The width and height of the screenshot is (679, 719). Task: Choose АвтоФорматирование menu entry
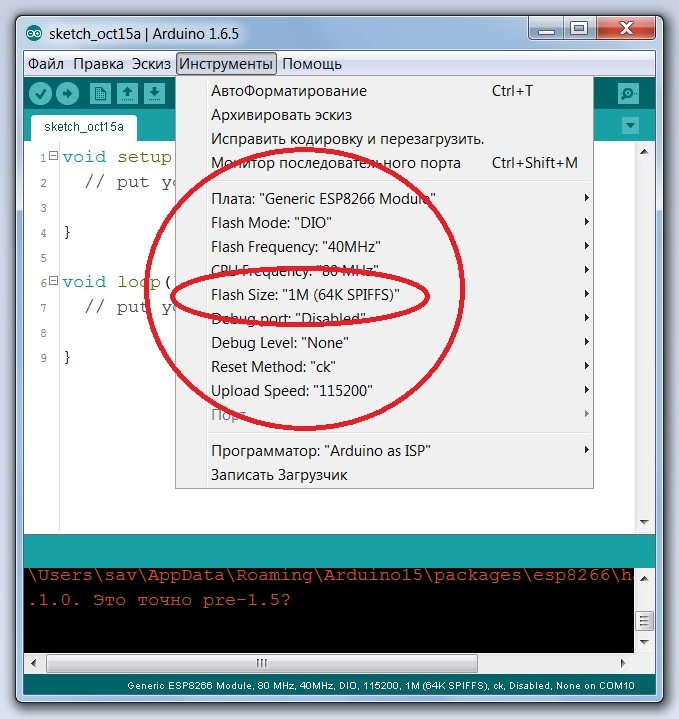tap(384, 91)
